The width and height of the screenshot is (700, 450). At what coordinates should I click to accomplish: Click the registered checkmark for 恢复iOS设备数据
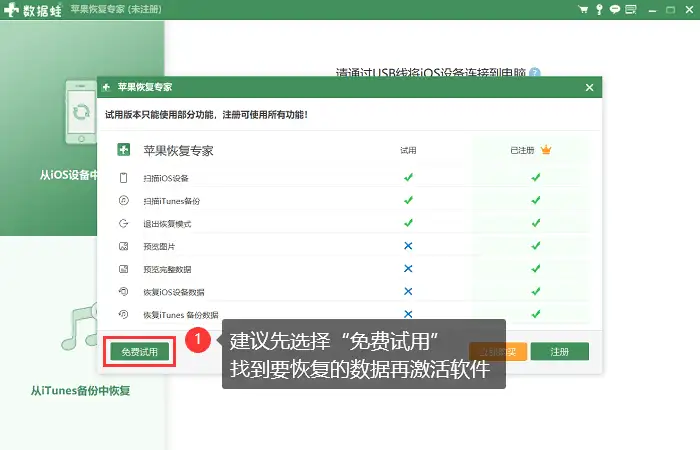point(536,291)
